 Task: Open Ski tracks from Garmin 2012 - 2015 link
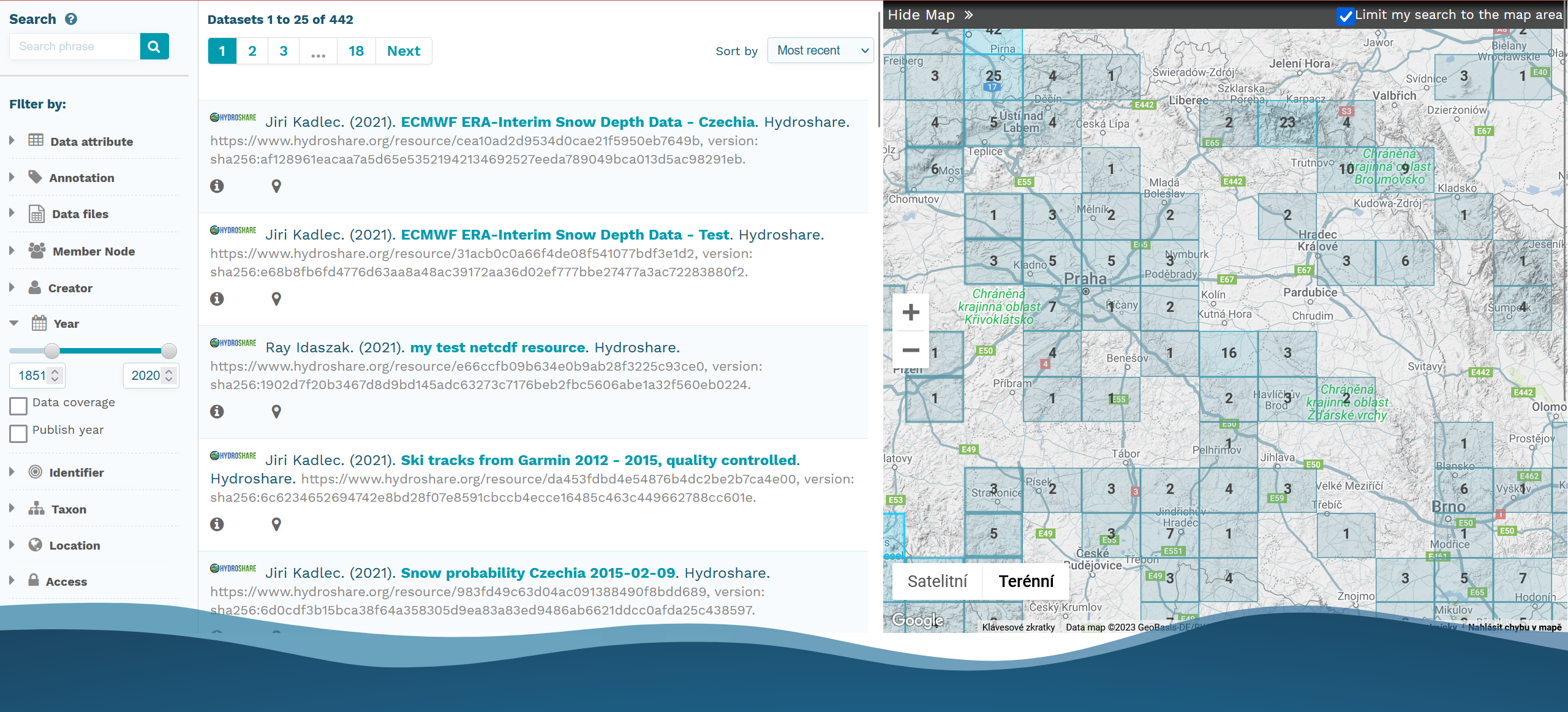point(599,460)
